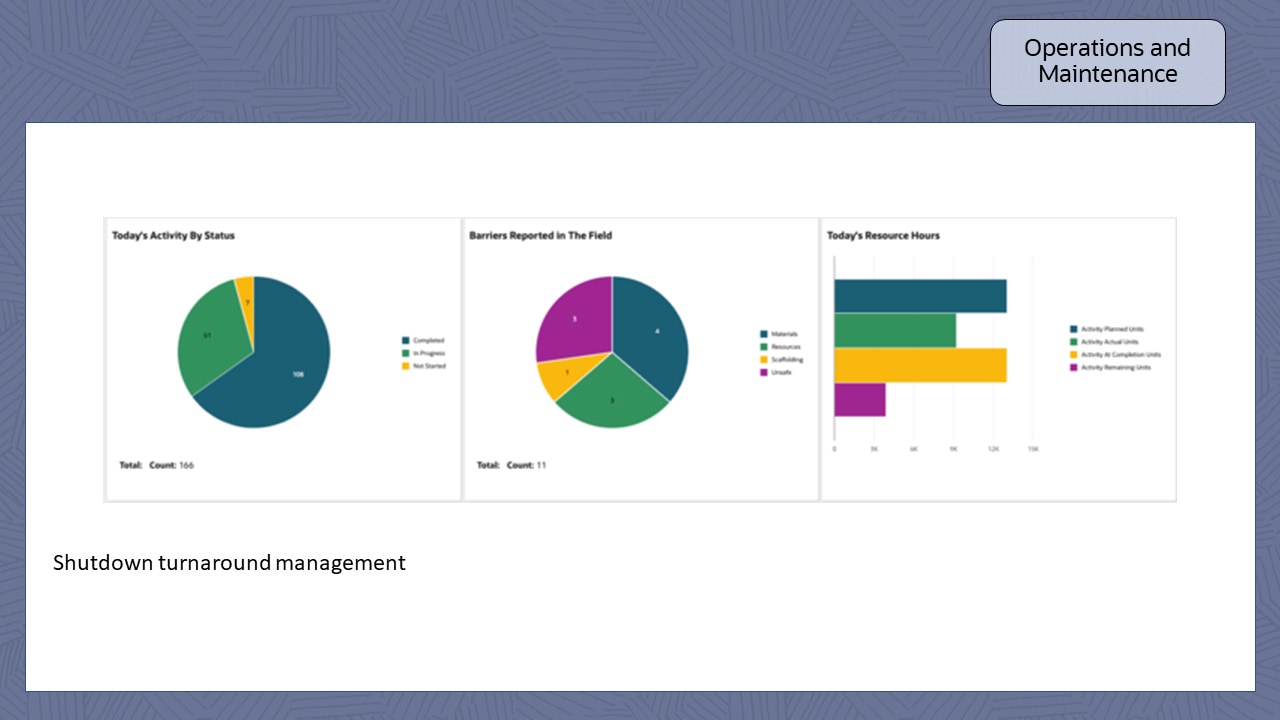The width and height of the screenshot is (1280, 720).
Task: Select the Shutdown turnaround management label
Action: click(229, 563)
